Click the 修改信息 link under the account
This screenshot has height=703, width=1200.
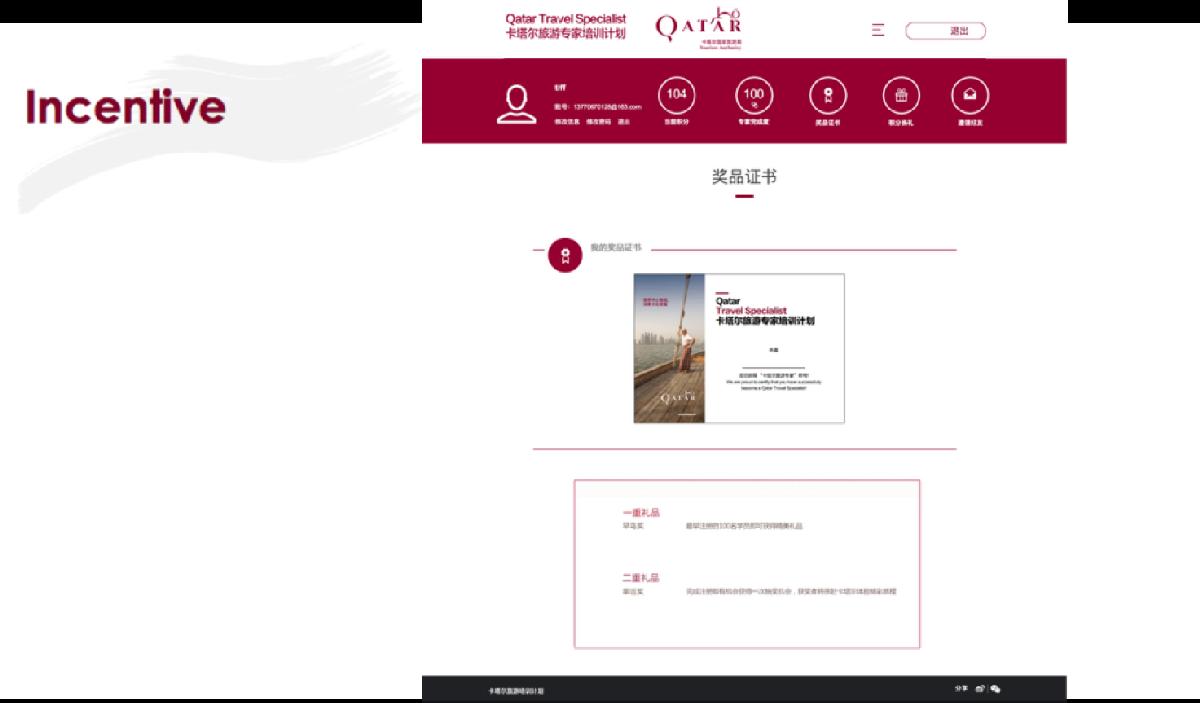coord(566,122)
